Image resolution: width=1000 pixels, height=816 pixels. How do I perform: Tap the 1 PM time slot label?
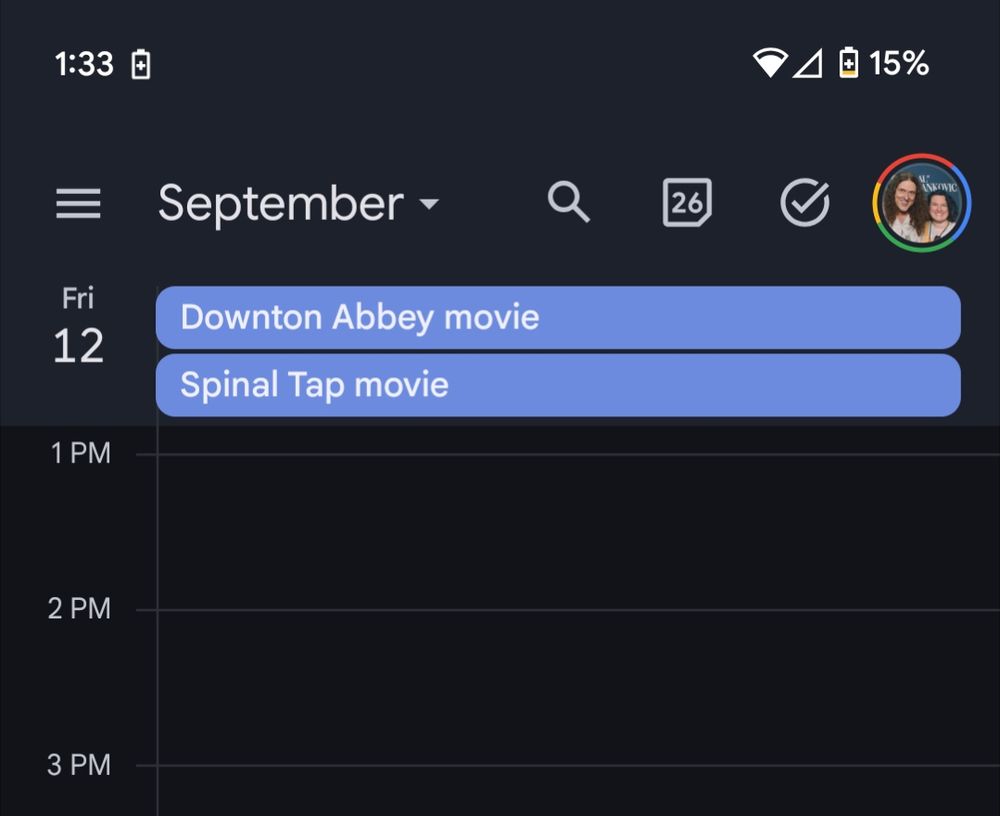(x=77, y=452)
